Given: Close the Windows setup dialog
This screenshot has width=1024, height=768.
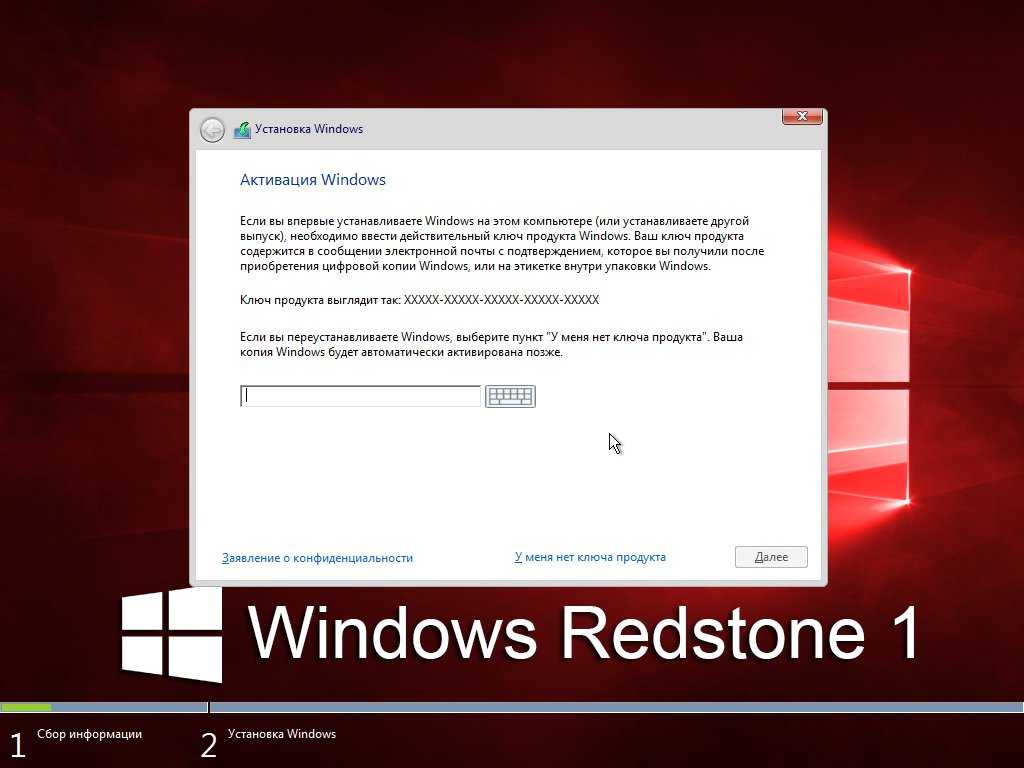Looking at the screenshot, I should (802, 116).
